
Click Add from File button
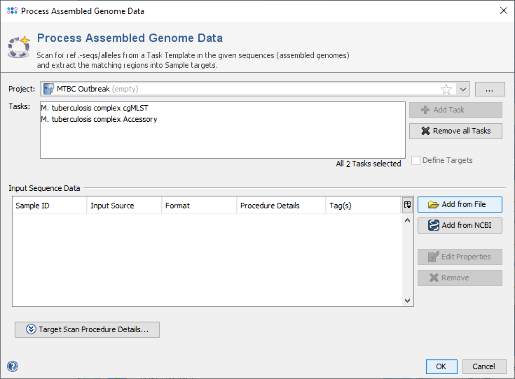coord(460,204)
